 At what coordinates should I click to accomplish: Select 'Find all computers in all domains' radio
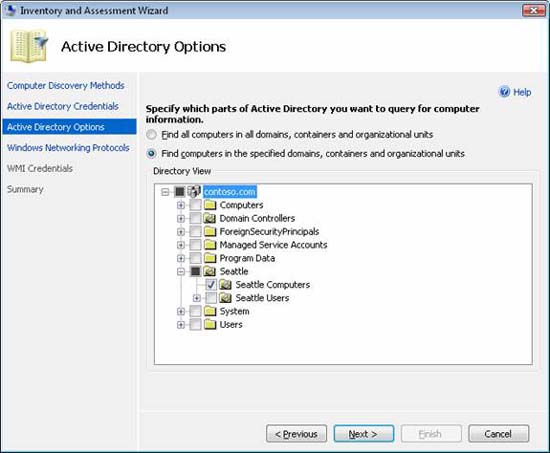pyautogui.click(x=152, y=135)
